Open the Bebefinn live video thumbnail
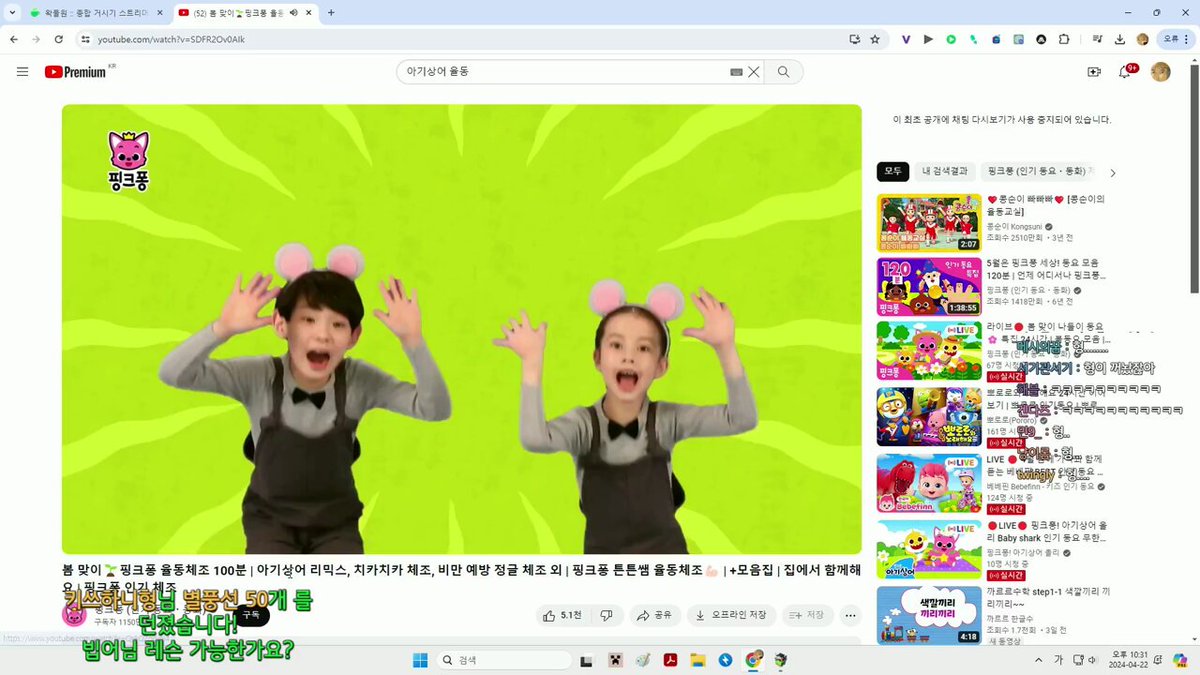This screenshot has height=675, width=1200. coord(929,483)
